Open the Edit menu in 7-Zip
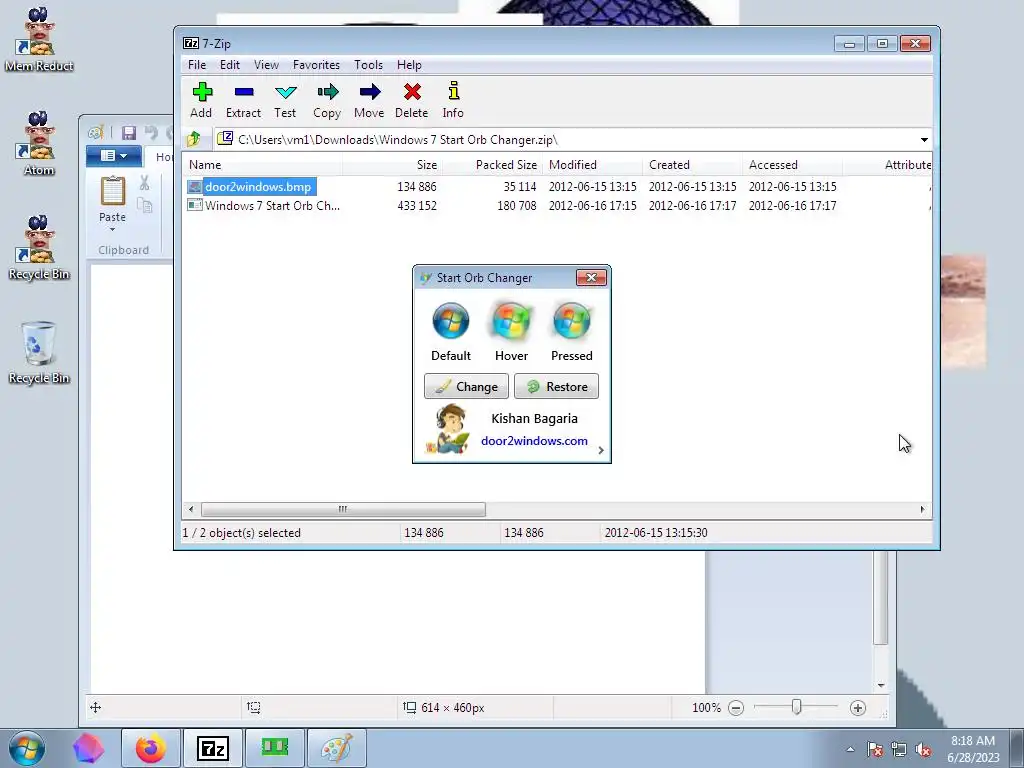 (229, 65)
